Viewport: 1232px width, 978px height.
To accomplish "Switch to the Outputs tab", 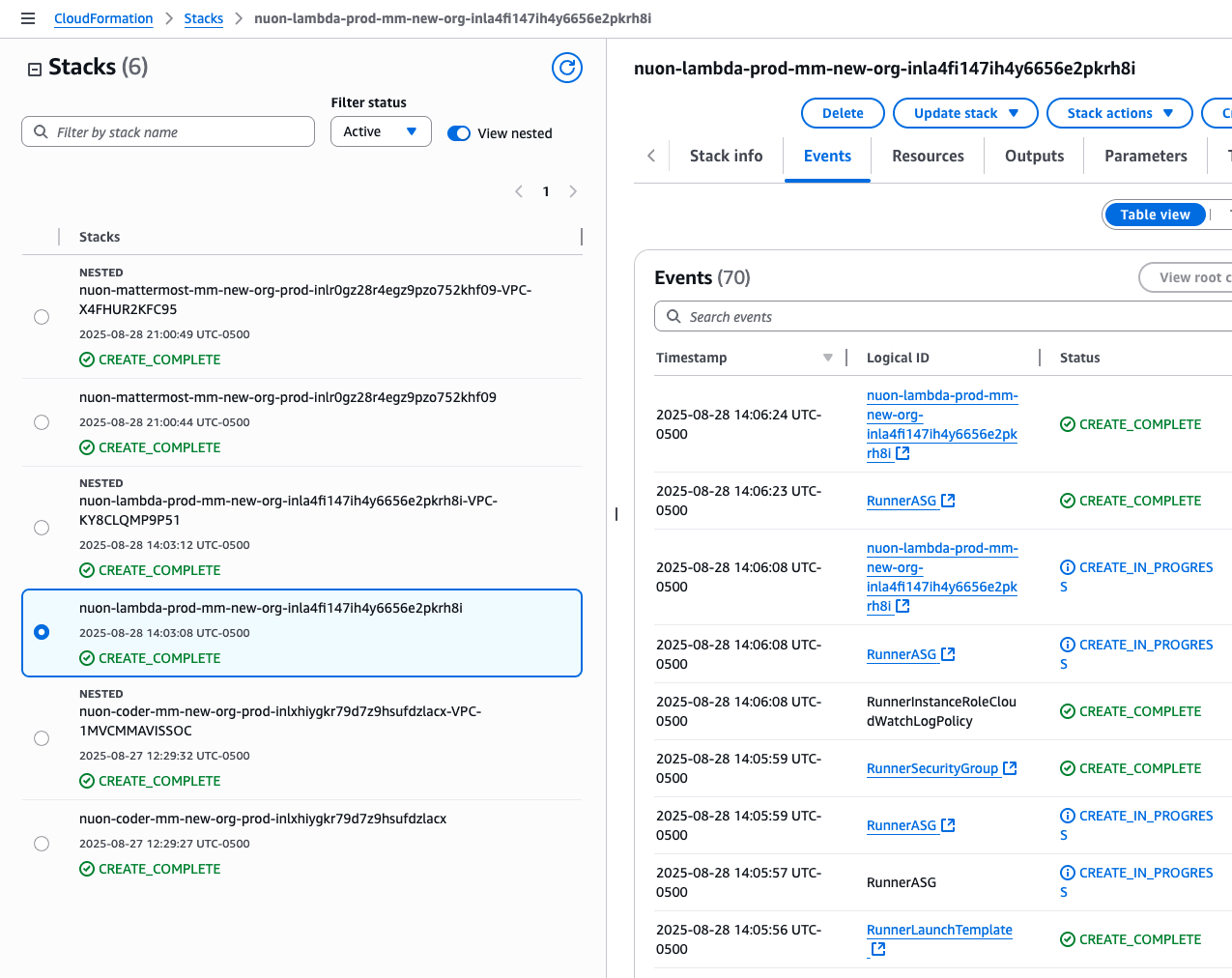I will pyautogui.click(x=1034, y=156).
